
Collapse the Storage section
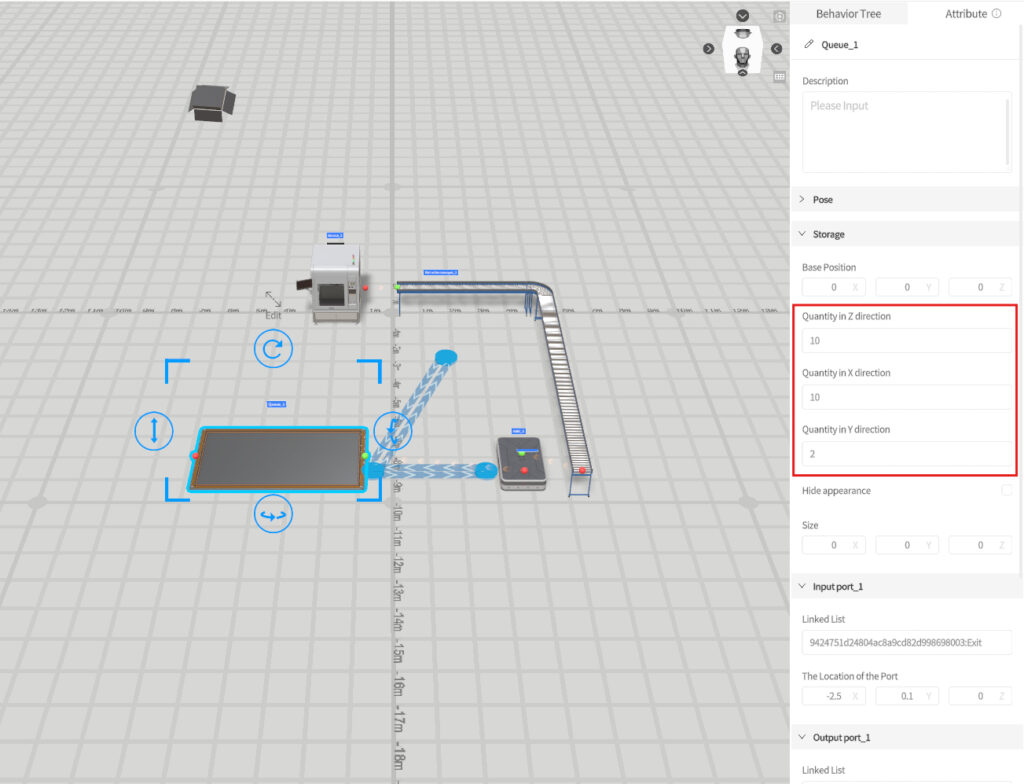(906, 234)
